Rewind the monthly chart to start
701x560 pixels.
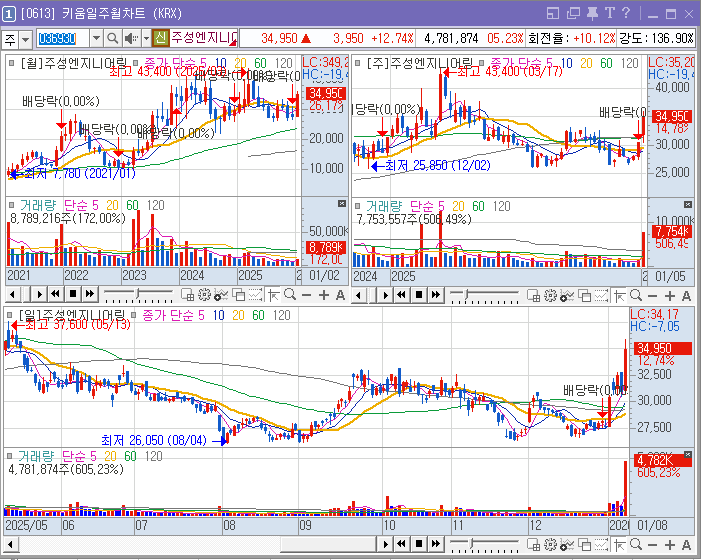(x=55, y=294)
